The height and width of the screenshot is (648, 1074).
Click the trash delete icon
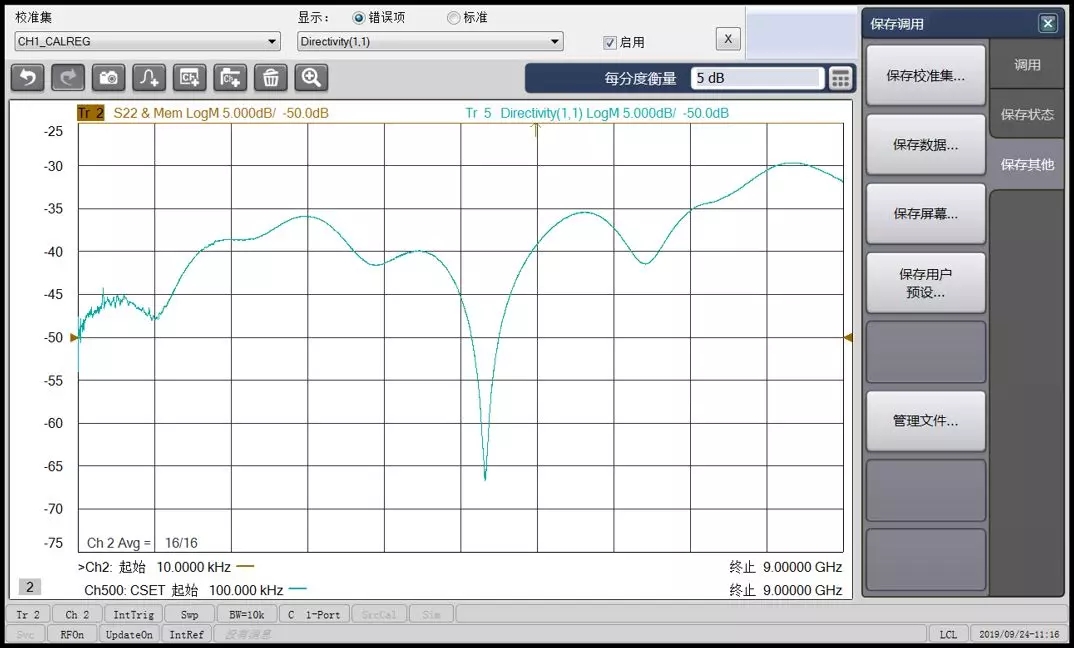271,78
